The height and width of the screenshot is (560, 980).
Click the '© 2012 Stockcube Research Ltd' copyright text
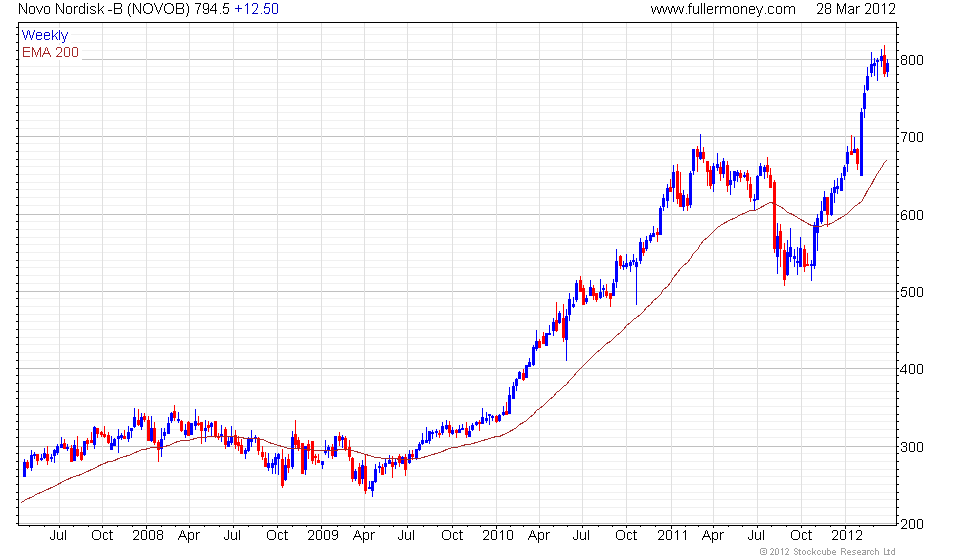(828, 552)
